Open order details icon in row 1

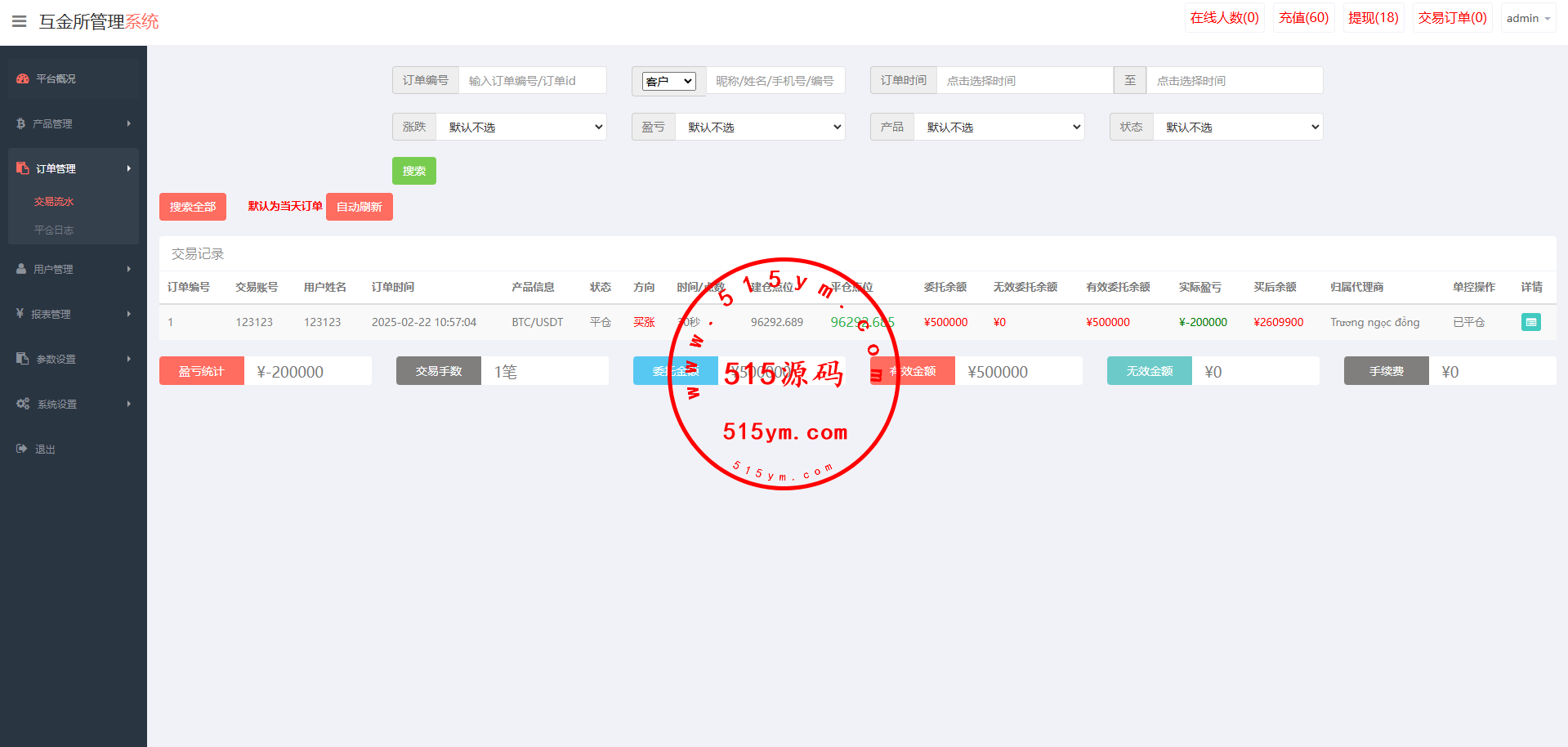pyautogui.click(x=1530, y=322)
